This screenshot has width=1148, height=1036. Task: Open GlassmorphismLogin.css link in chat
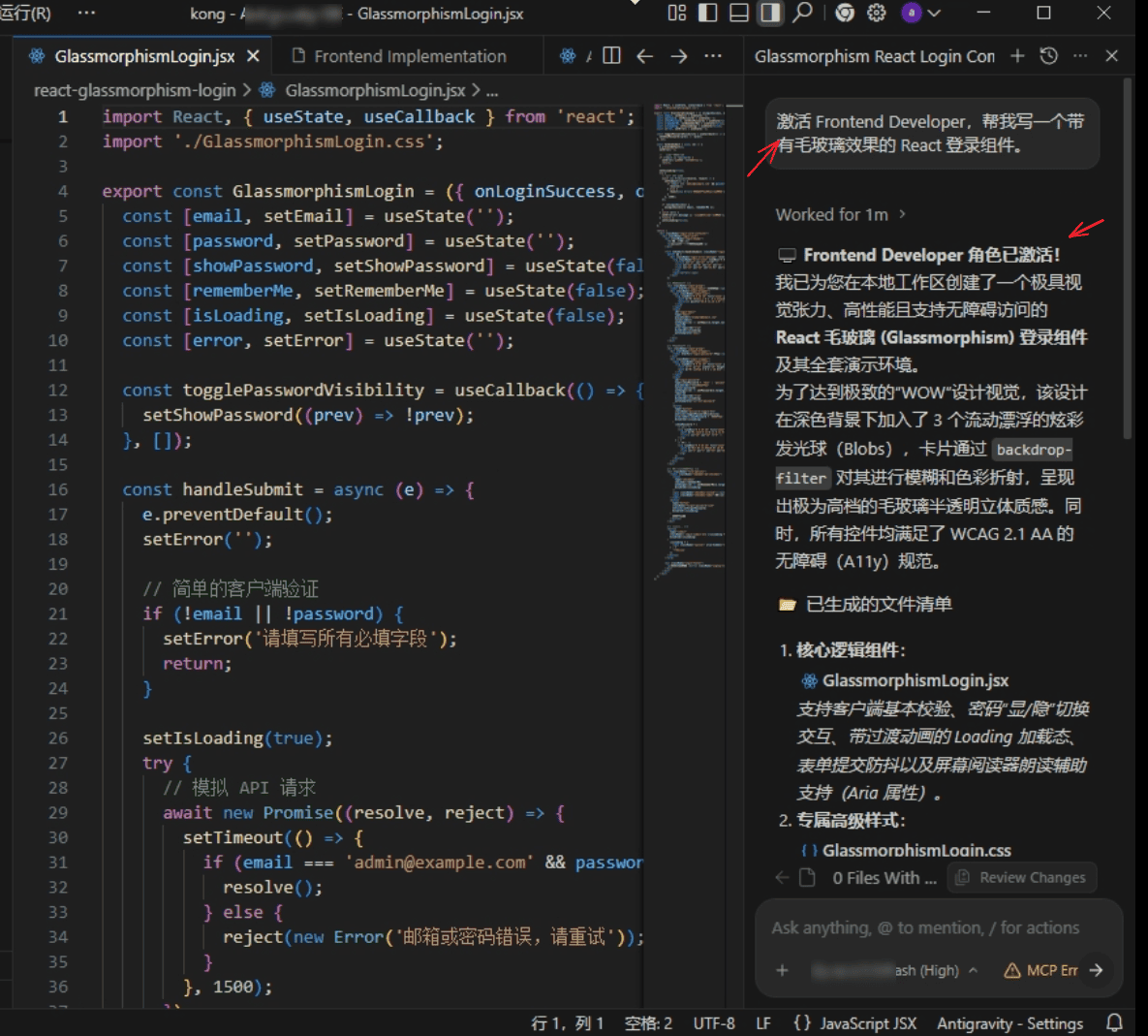pos(915,851)
